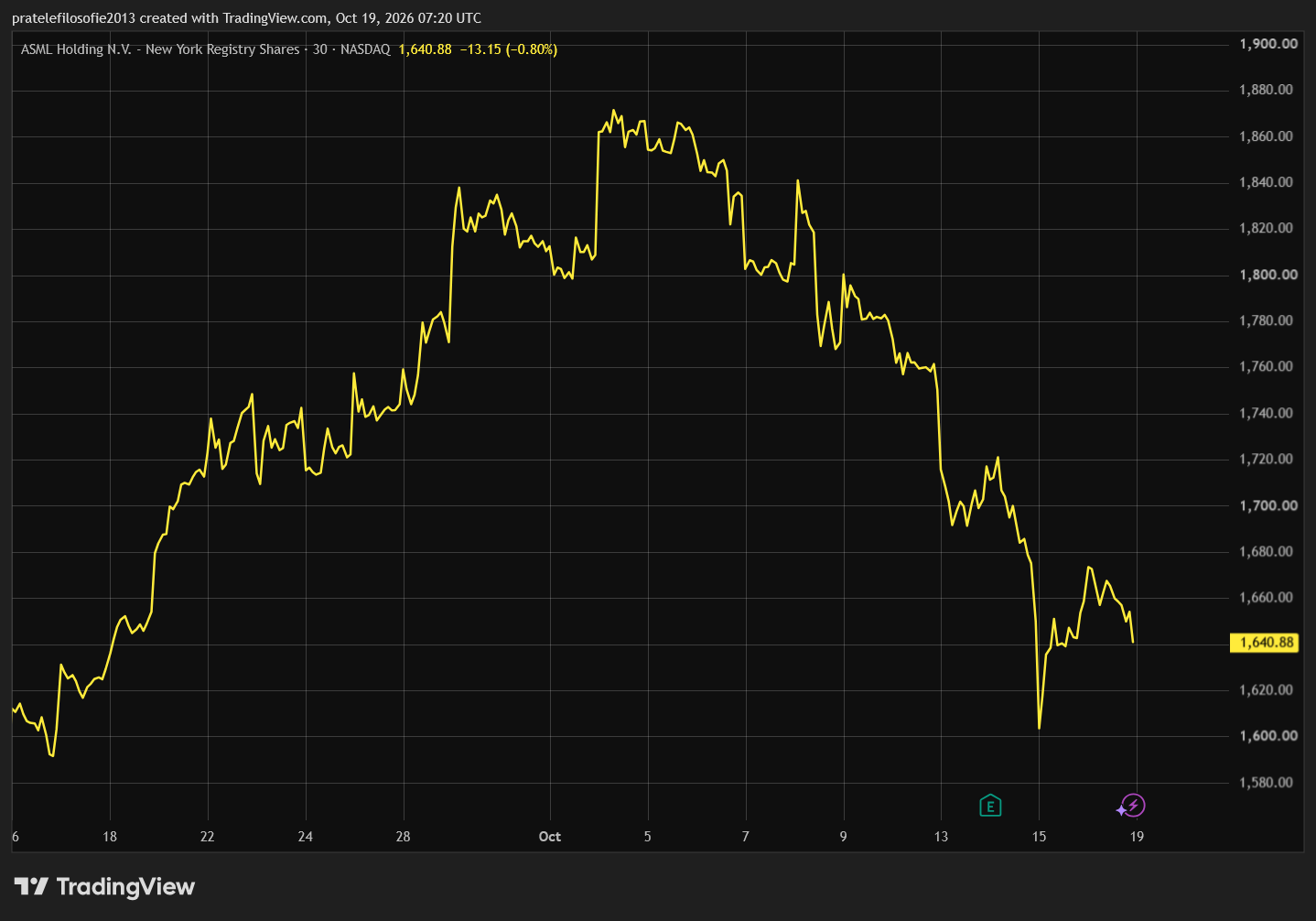This screenshot has height=921, width=1316.
Task: Click the 1,700.00 price axis label
Action: (1268, 505)
